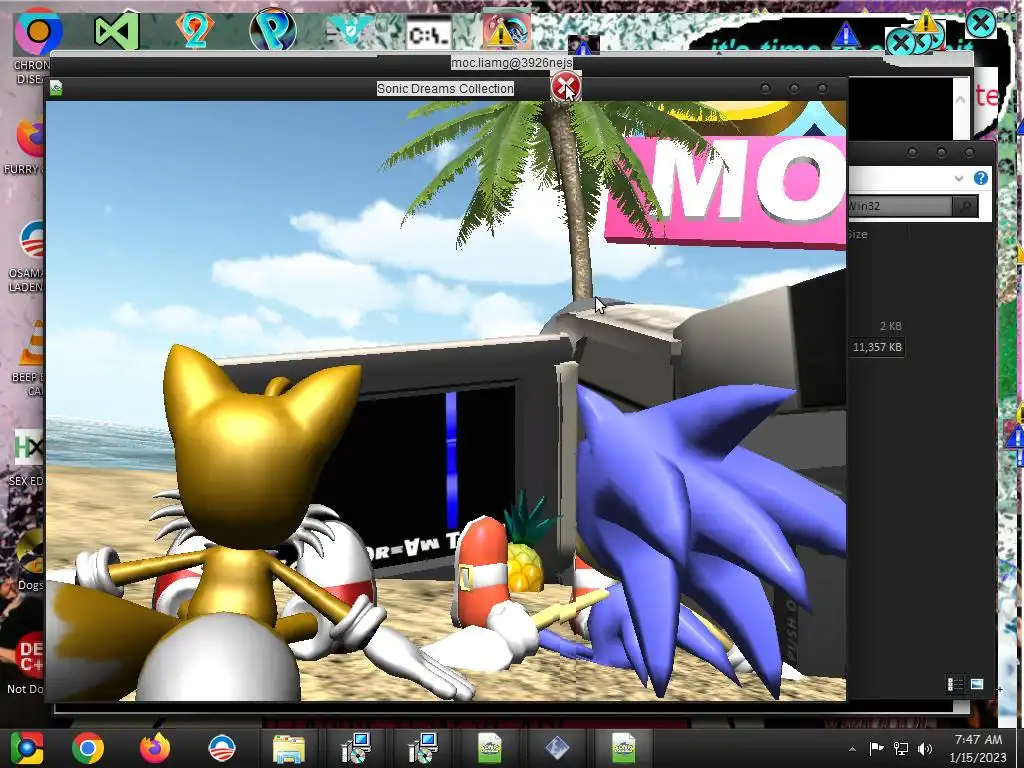Launch Google Chrome from the taskbar
Viewport: 1024px width, 768px height.
(x=88, y=748)
